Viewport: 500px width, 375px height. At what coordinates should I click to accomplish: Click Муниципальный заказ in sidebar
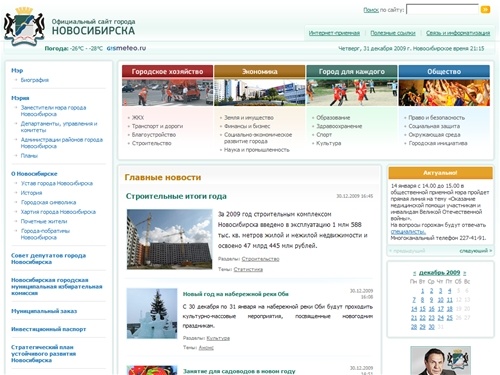pyautogui.click(x=44, y=311)
